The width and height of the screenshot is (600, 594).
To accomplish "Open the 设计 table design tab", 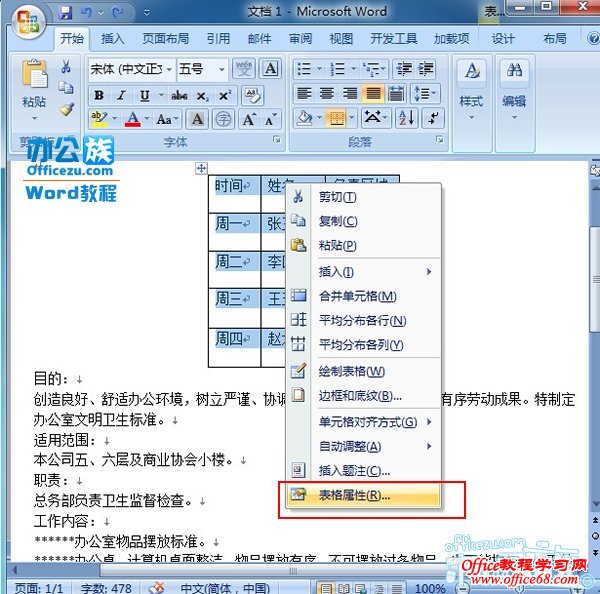I will pos(503,39).
